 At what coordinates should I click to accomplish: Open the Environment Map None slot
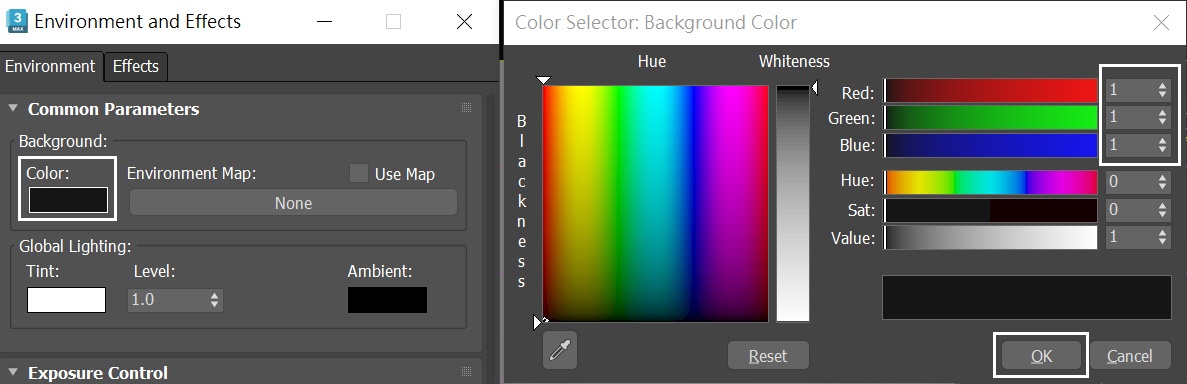[x=294, y=203]
